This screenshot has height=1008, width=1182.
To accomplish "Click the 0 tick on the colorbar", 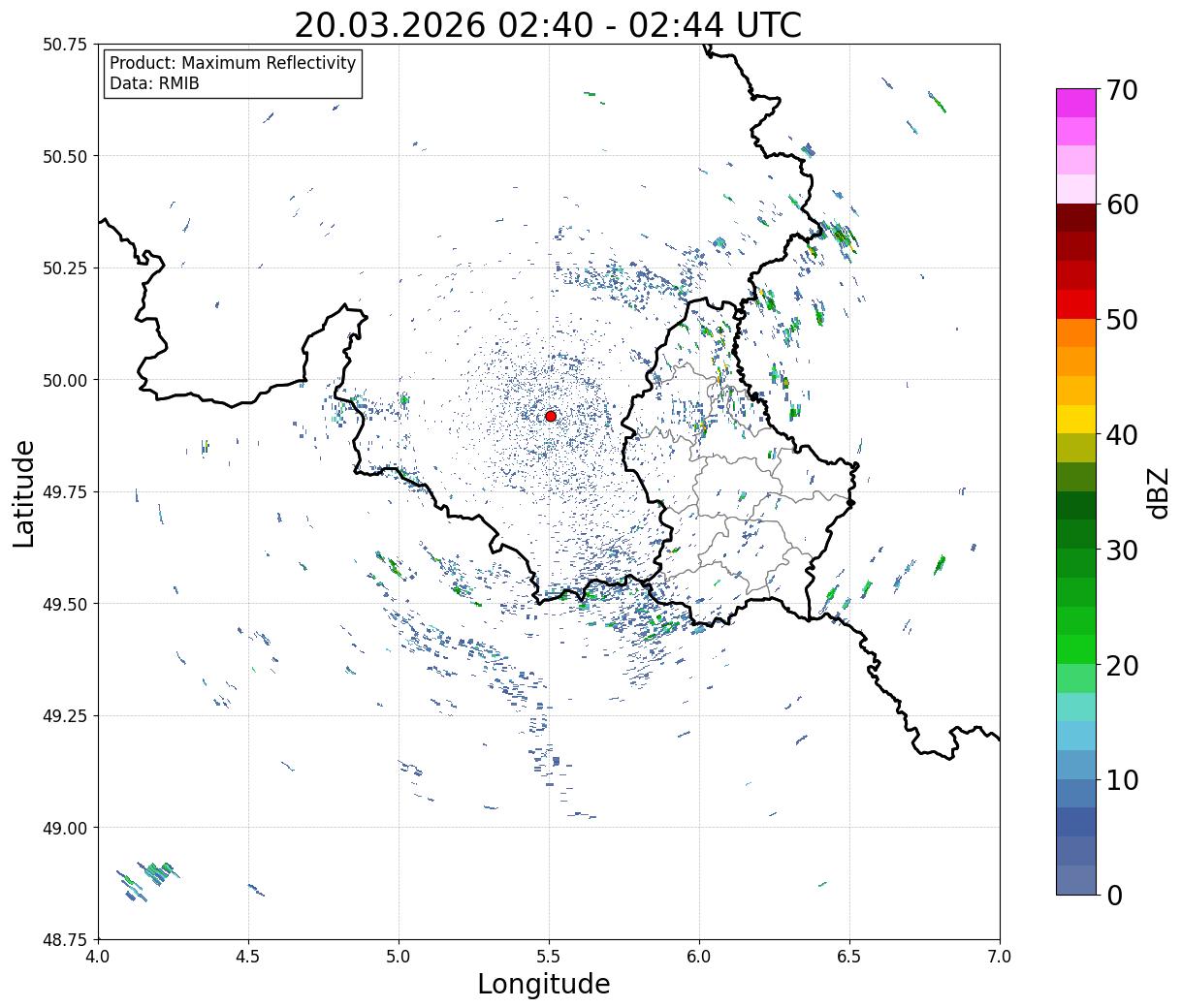I will tap(1113, 895).
